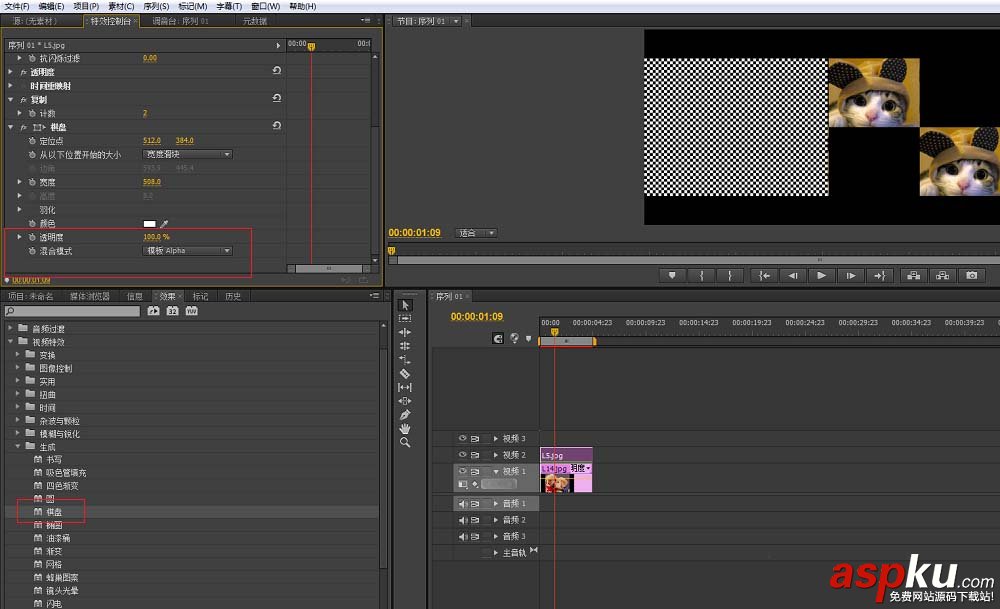Select the Hand tool
The image size is (1000, 609).
coord(405,429)
